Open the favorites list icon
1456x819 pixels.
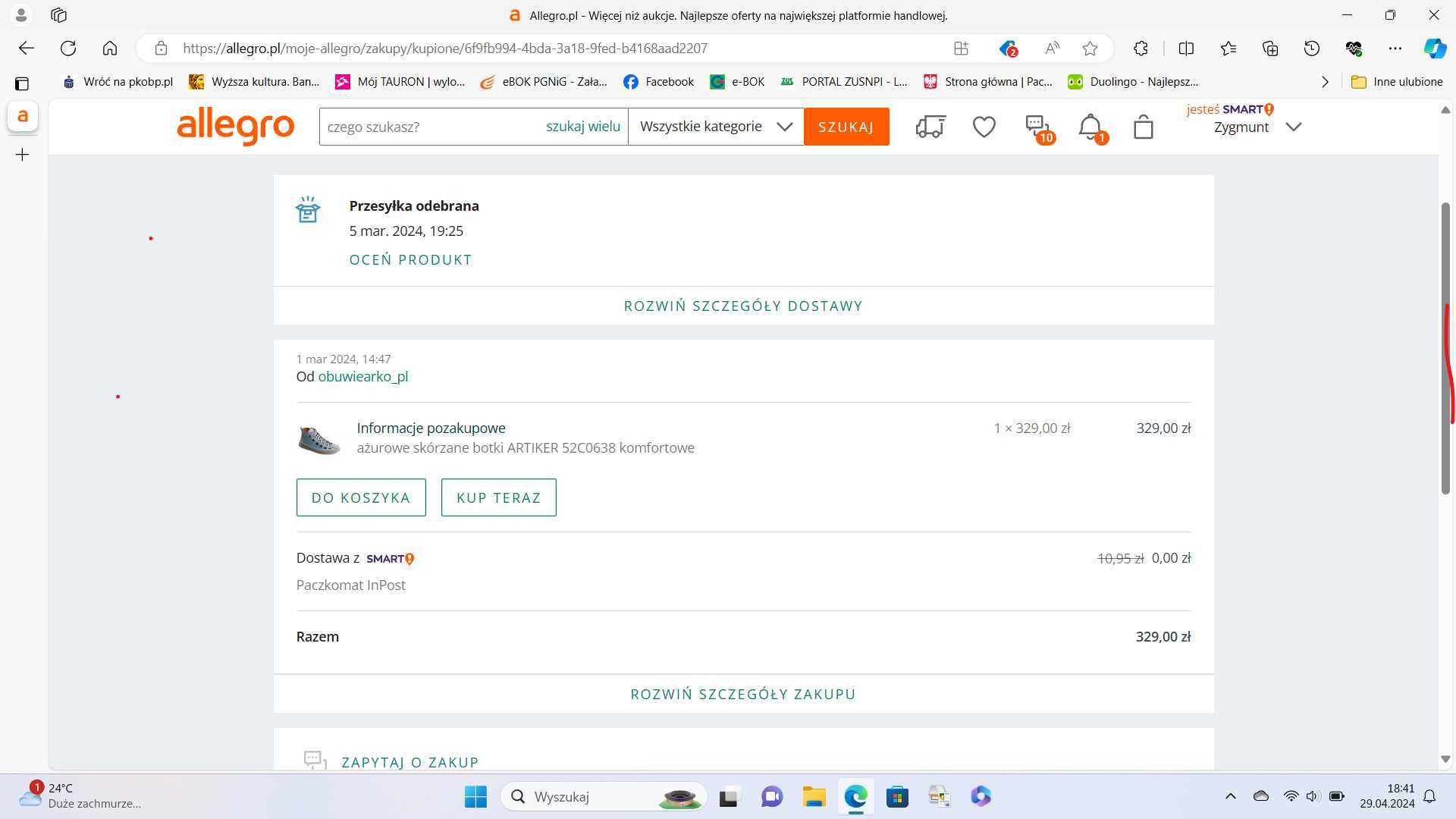tap(1228, 49)
